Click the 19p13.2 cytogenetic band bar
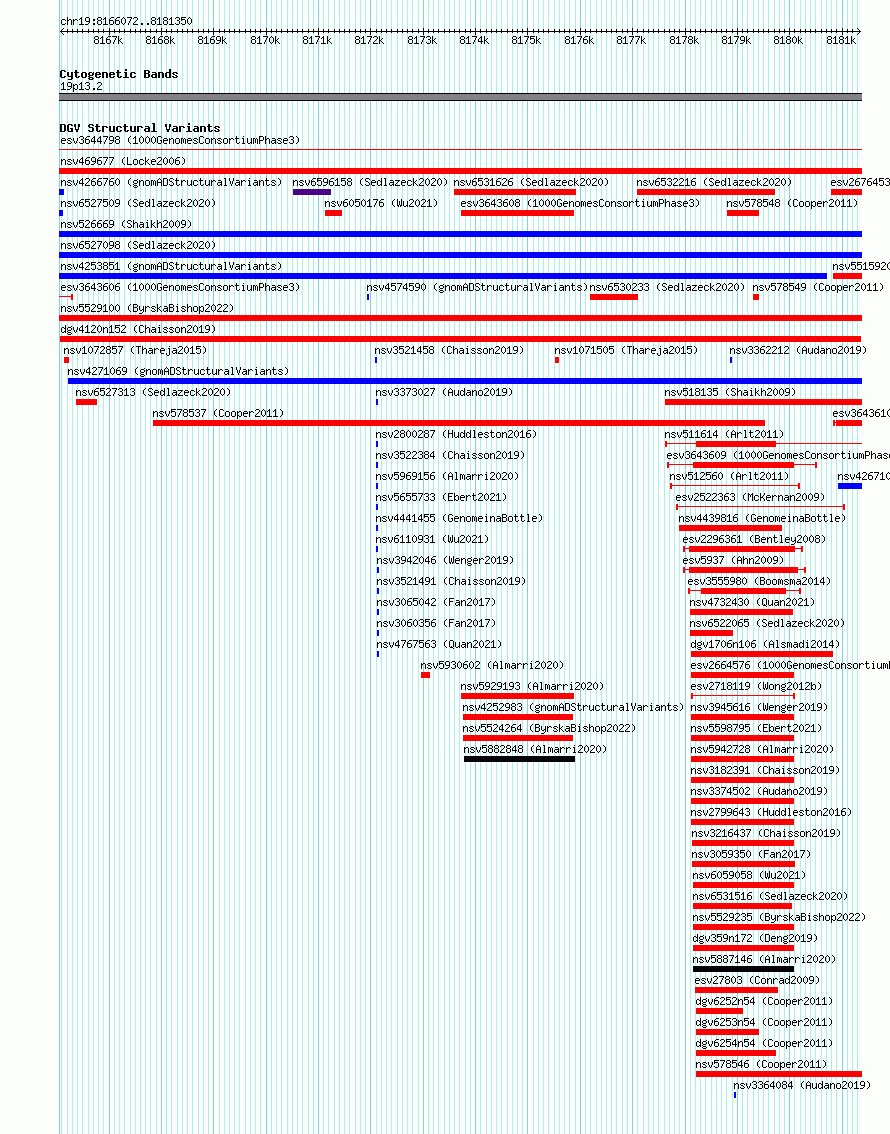The image size is (890, 1134). [461, 97]
